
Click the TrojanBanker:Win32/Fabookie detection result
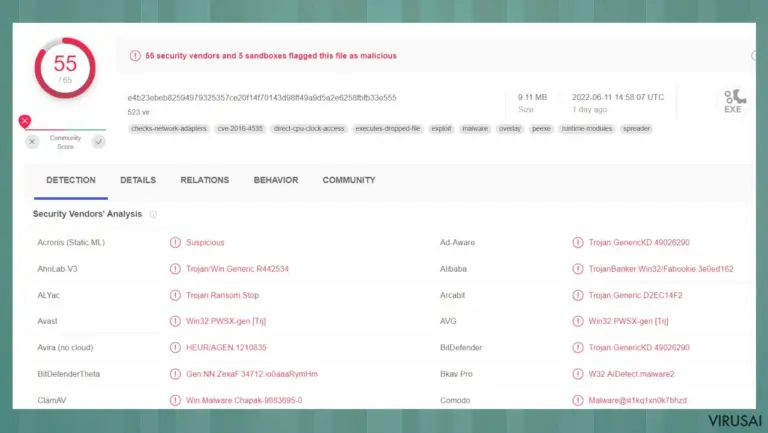click(x=661, y=269)
